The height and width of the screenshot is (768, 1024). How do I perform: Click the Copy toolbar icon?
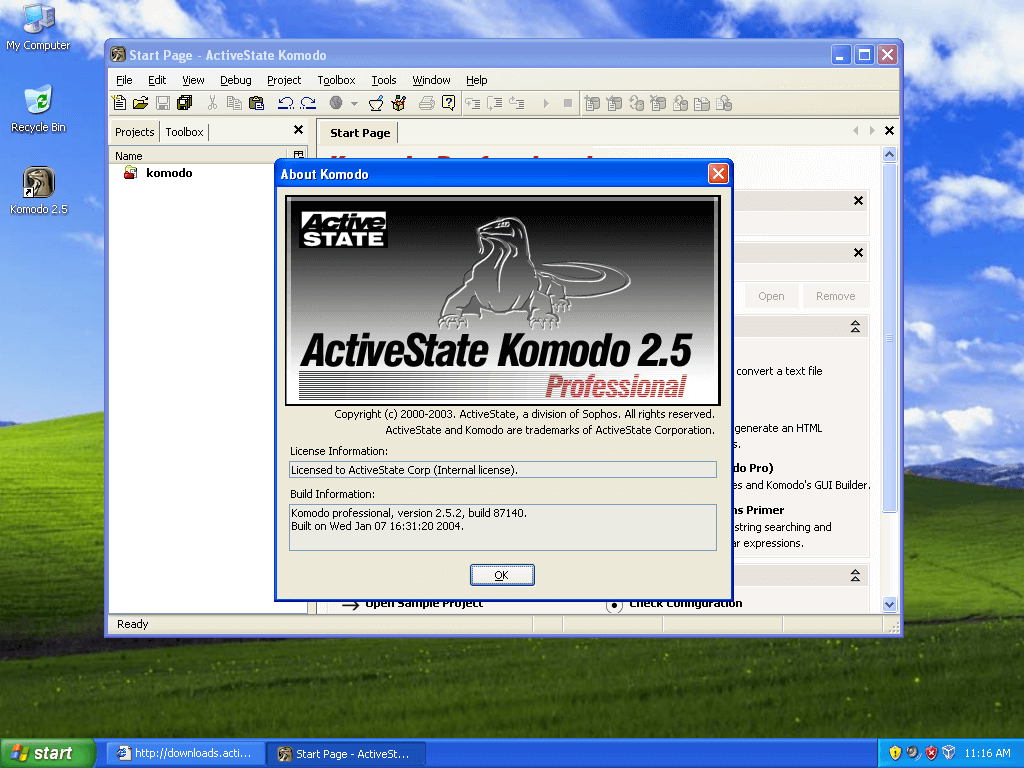234,103
